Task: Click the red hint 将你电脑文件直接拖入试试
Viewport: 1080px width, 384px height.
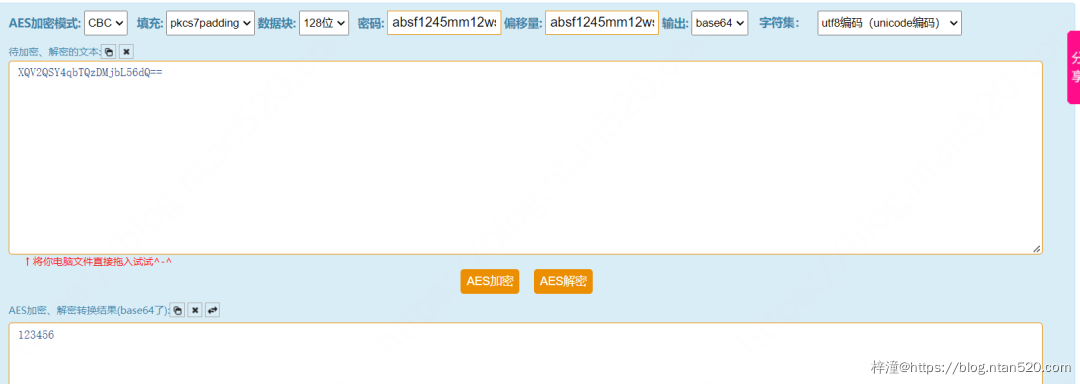Action: 98,262
